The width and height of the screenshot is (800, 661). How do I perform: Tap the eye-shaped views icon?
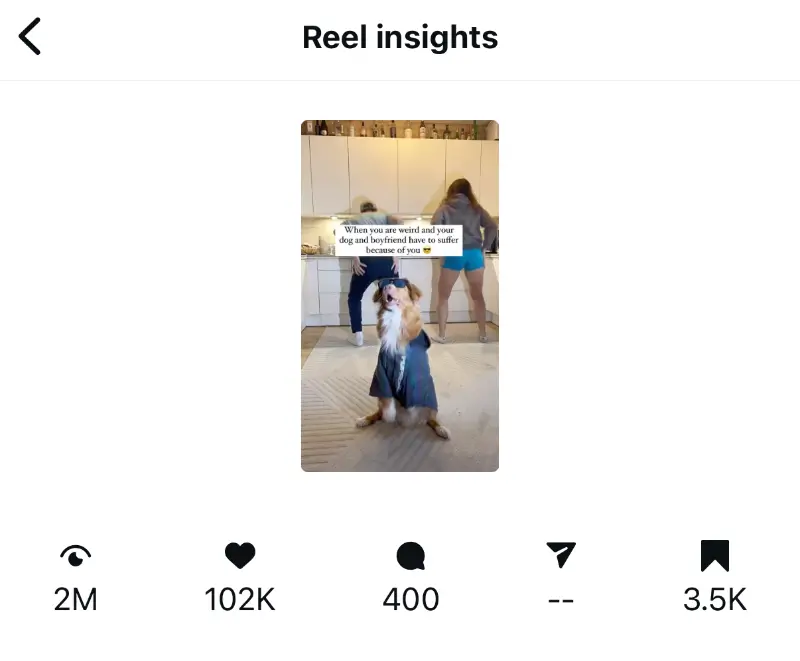76,555
